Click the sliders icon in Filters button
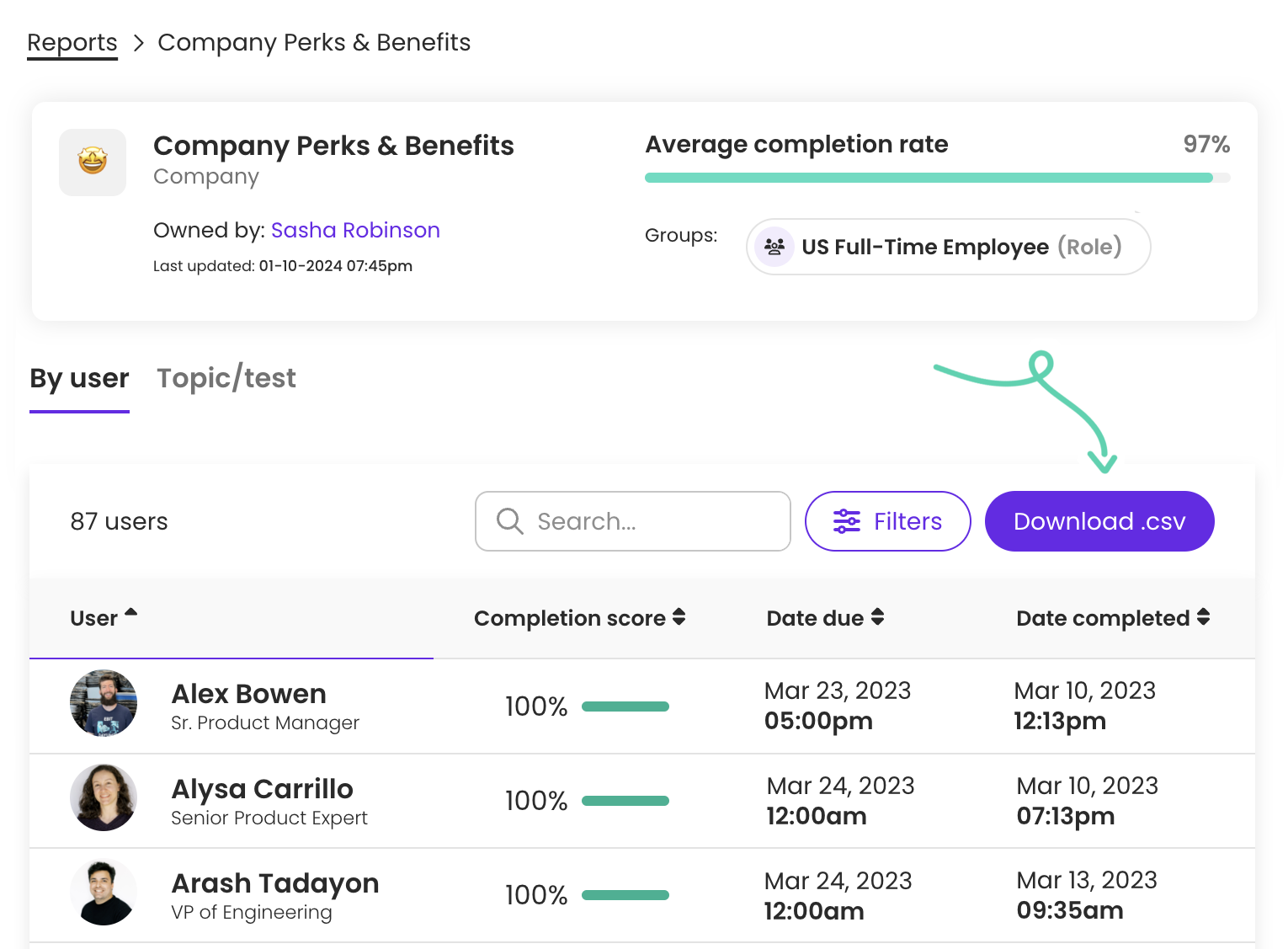The height and width of the screenshot is (949, 1288). (x=846, y=521)
